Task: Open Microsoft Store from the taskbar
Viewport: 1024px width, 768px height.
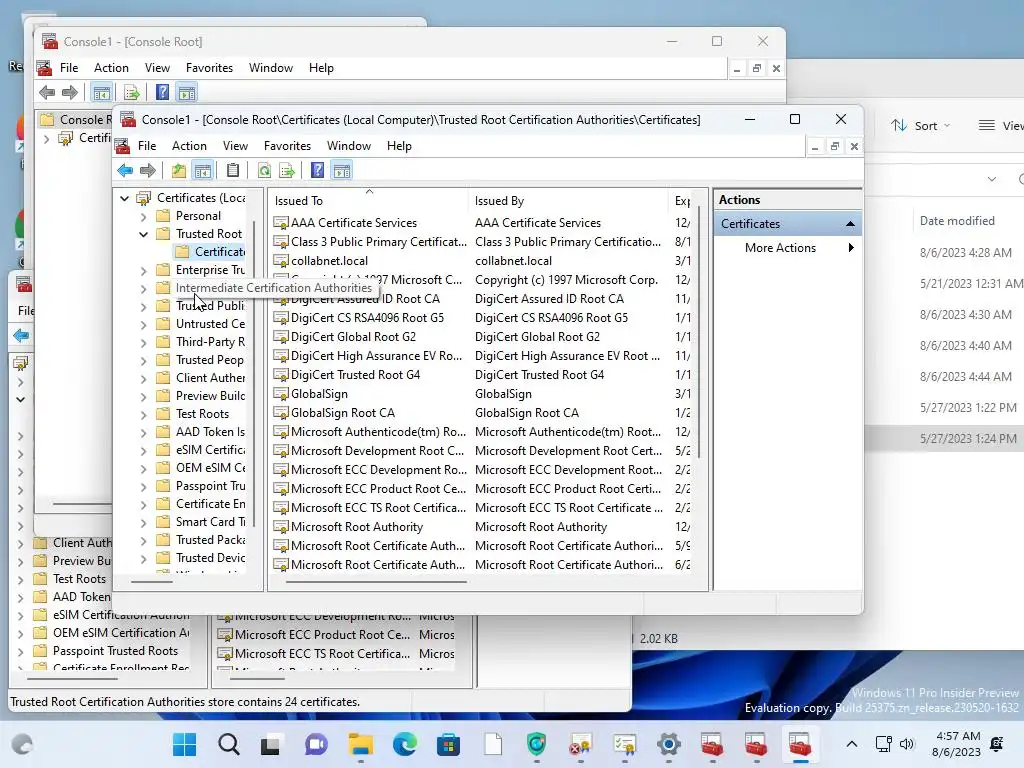Action: pyautogui.click(x=449, y=744)
